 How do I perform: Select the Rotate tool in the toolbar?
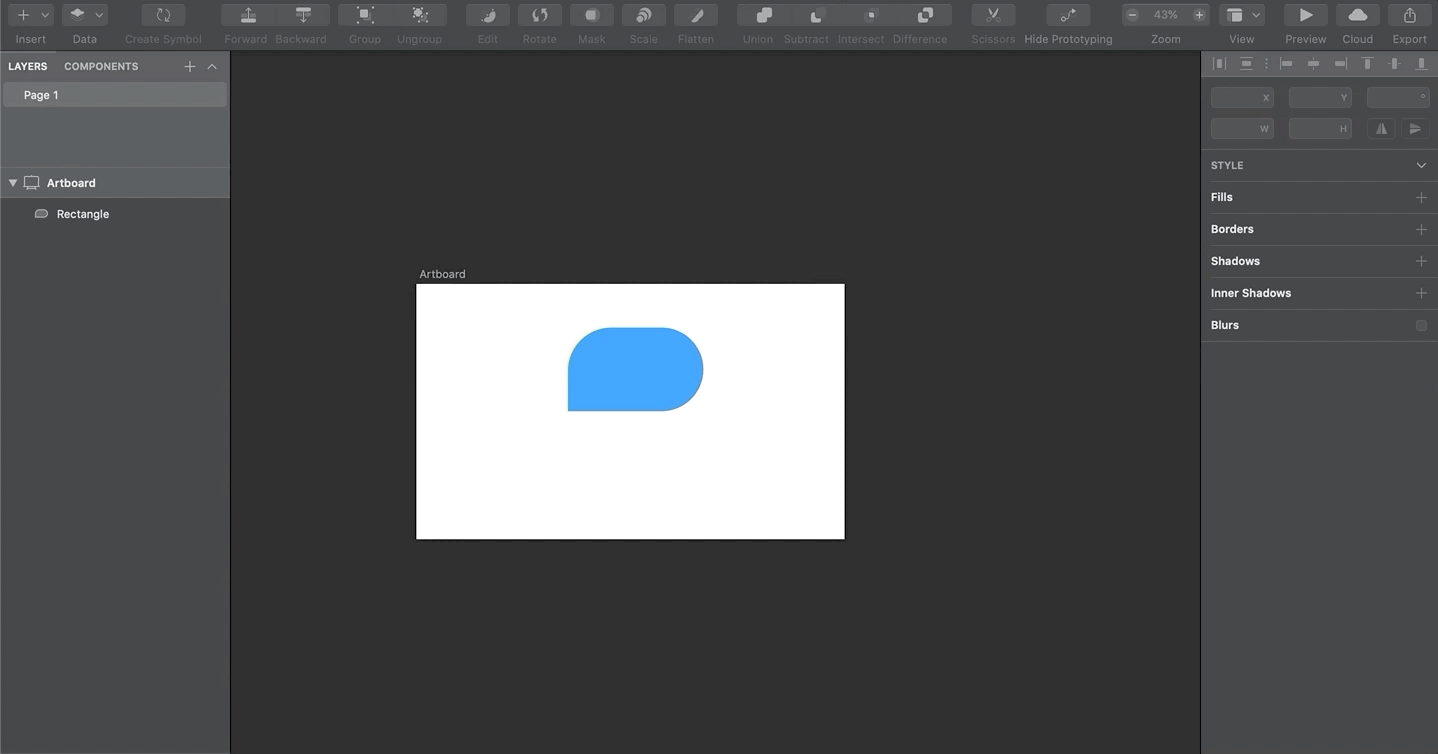(539, 15)
